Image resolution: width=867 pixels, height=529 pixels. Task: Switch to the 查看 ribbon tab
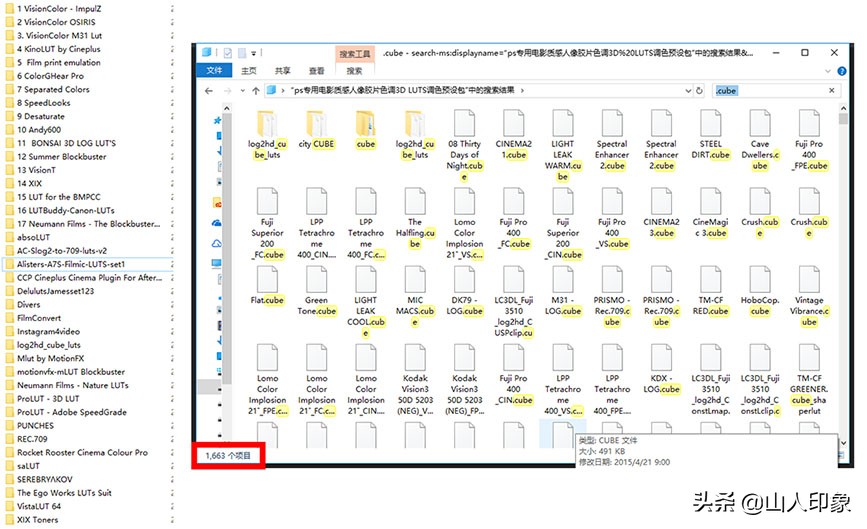coord(316,71)
